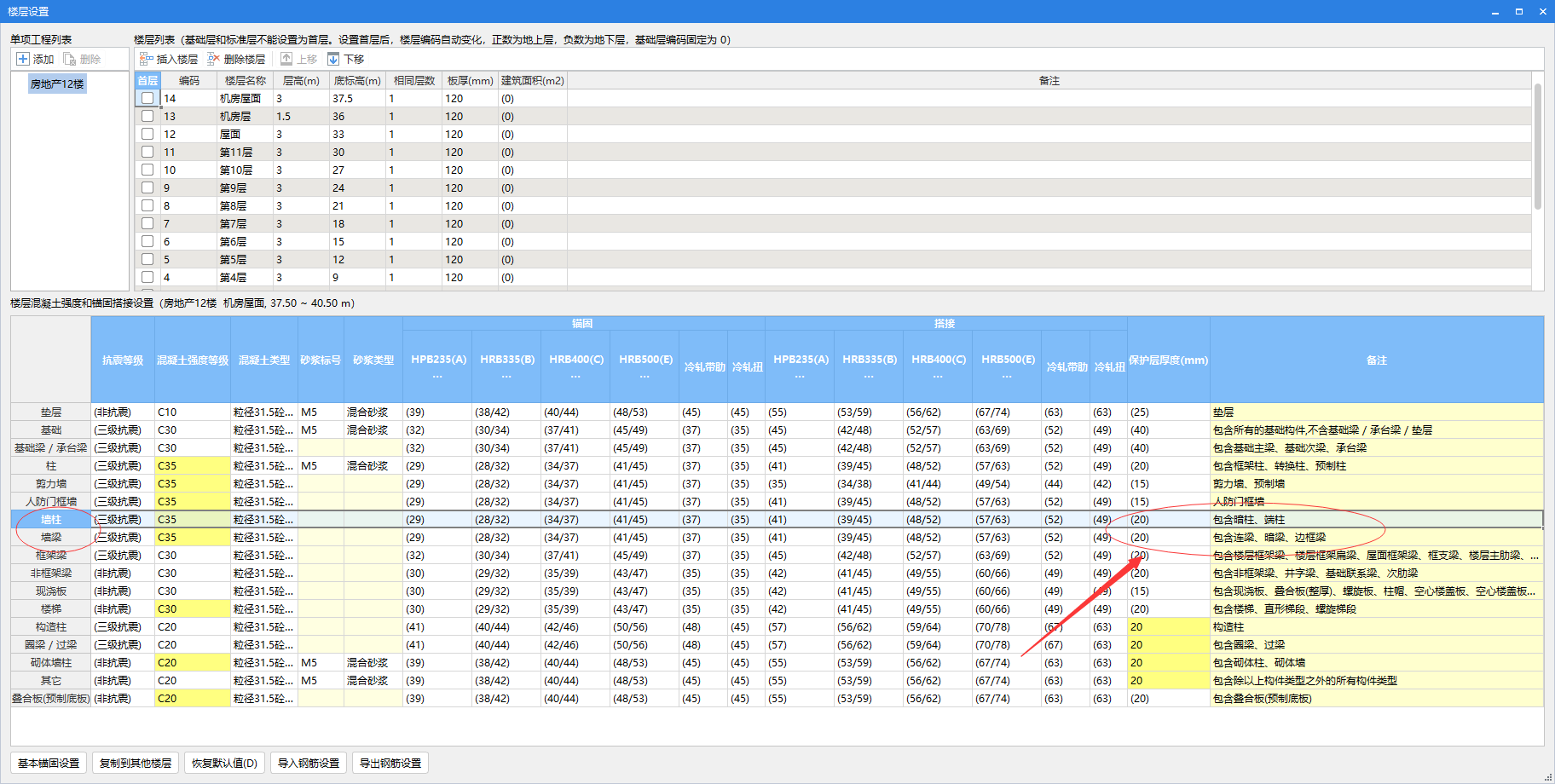Tick the 首层 checkbox for 第4层

click(147, 277)
